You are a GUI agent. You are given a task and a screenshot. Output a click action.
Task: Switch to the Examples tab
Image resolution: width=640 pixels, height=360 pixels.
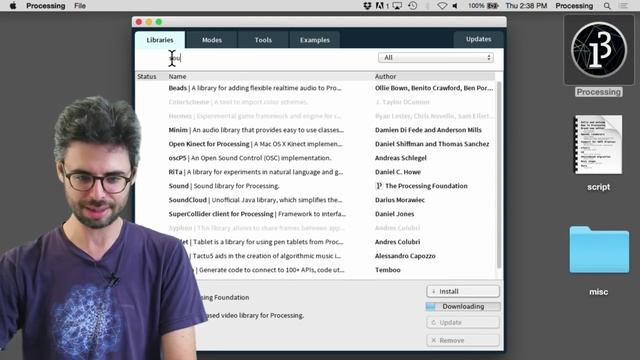[x=315, y=40]
